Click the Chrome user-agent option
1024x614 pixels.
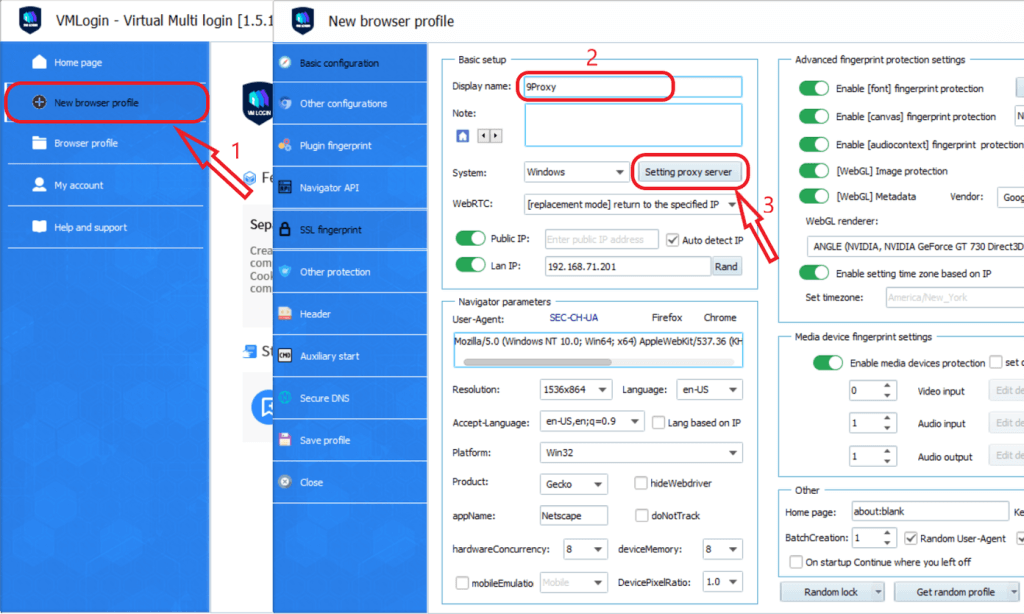tap(720, 317)
